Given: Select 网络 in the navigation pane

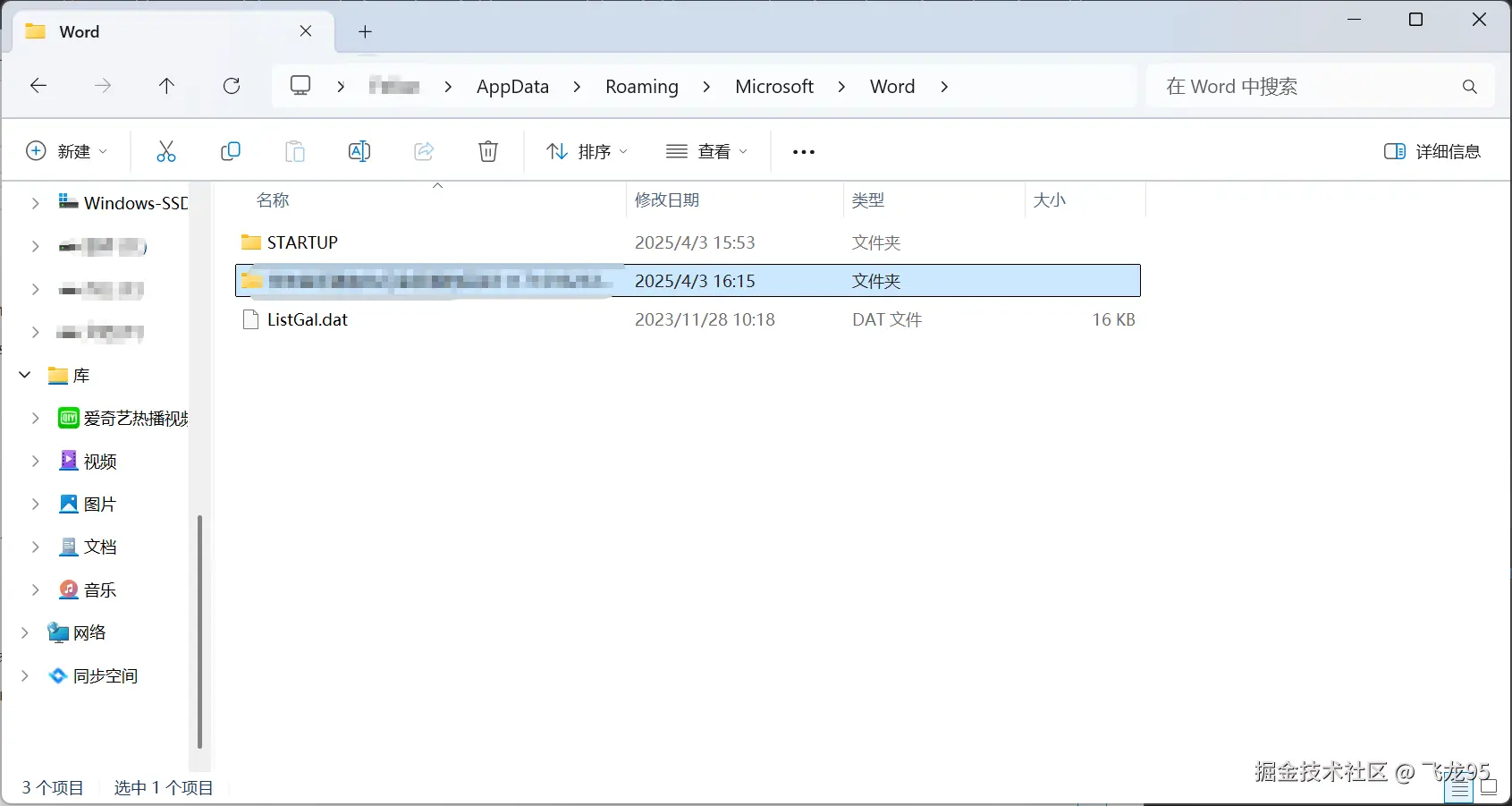Looking at the screenshot, I should pyautogui.click(x=89, y=633).
